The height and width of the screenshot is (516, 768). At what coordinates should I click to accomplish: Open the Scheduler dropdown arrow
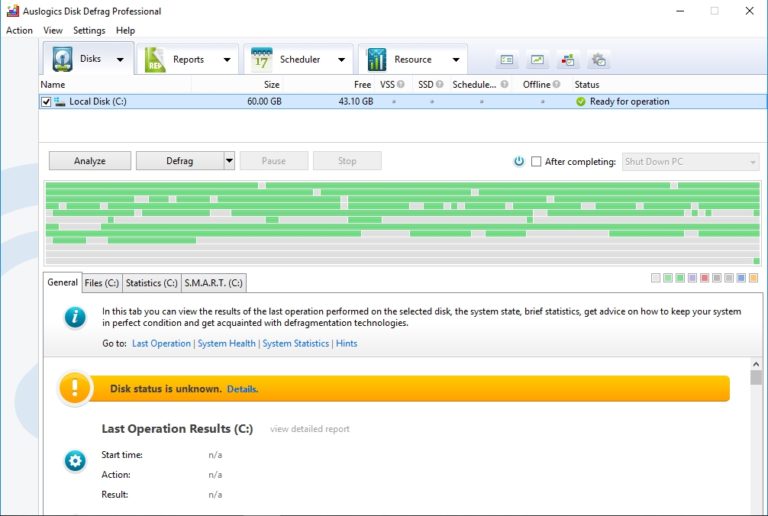(341, 60)
